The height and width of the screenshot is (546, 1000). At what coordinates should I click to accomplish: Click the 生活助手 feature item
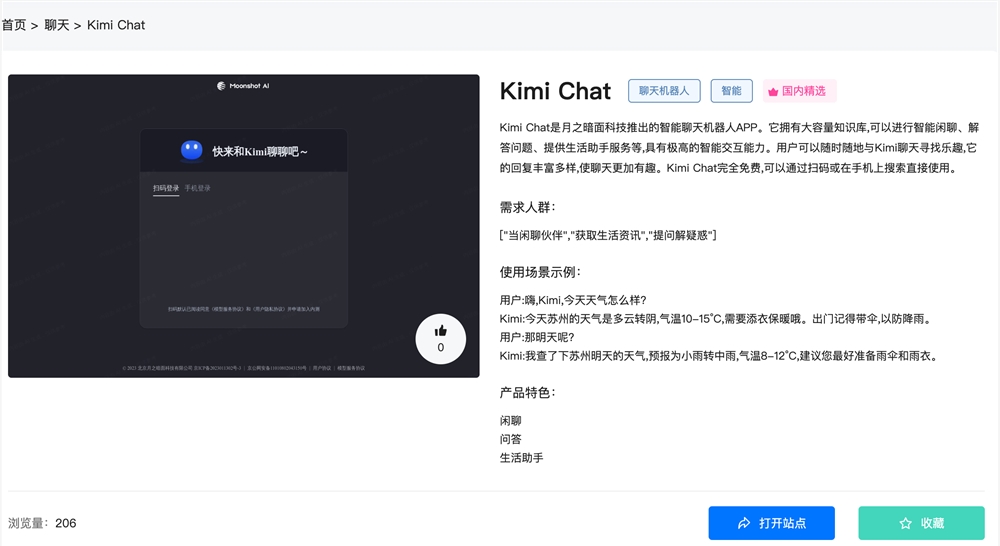tap(522, 457)
